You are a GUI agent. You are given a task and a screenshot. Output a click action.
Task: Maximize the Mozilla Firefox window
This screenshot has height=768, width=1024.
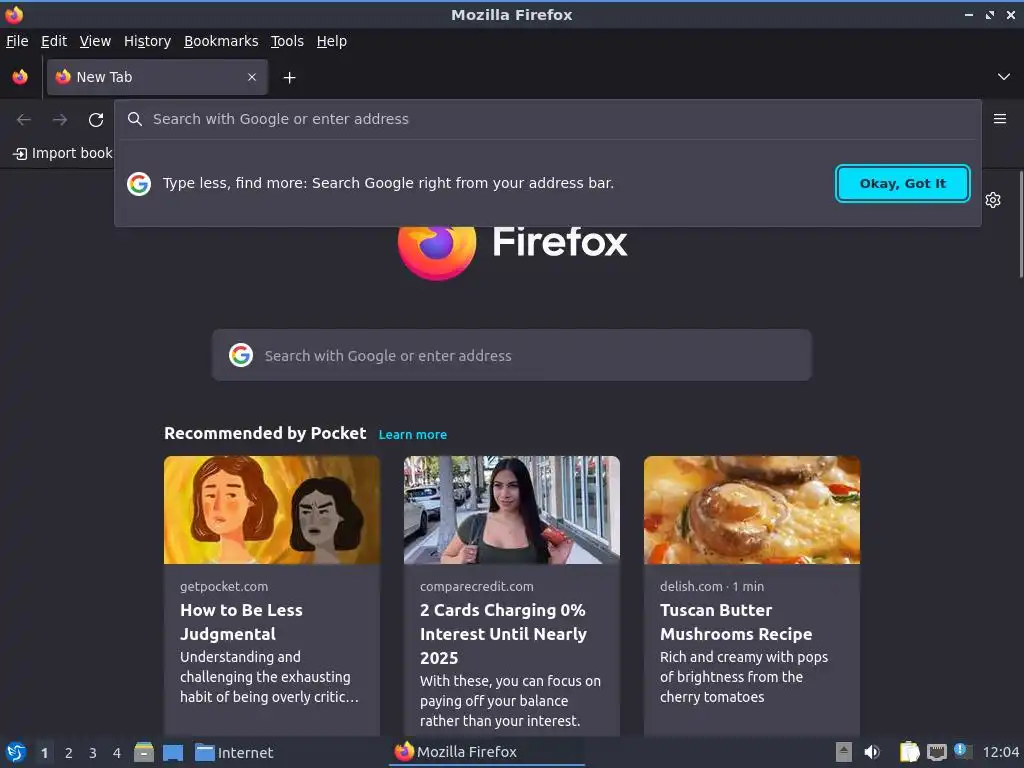tap(990, 15)
